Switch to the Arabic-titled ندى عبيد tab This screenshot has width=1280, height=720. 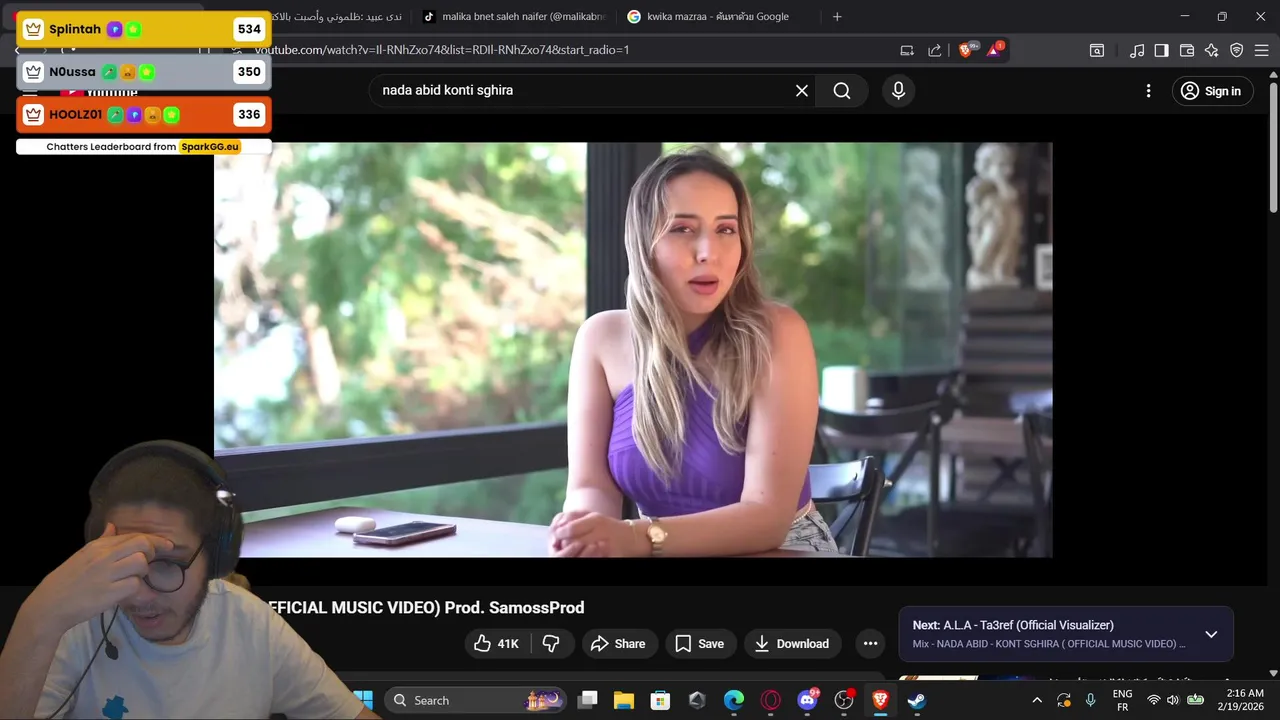[337, 16]
